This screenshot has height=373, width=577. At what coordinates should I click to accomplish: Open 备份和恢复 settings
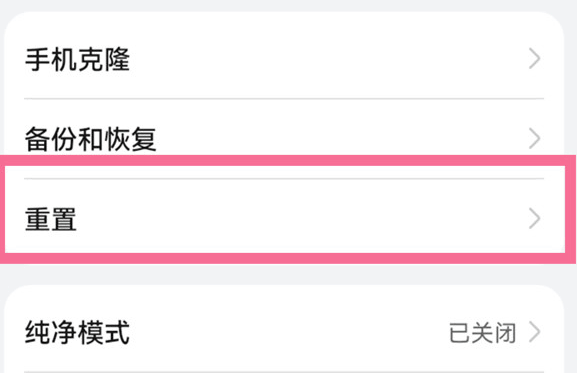click(284, 139)
